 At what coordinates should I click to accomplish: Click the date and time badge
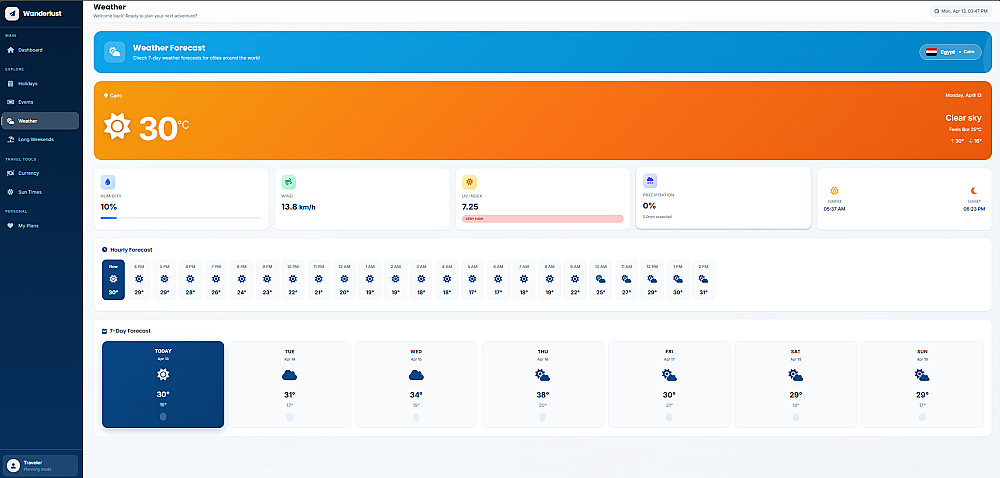pos(960,11)
